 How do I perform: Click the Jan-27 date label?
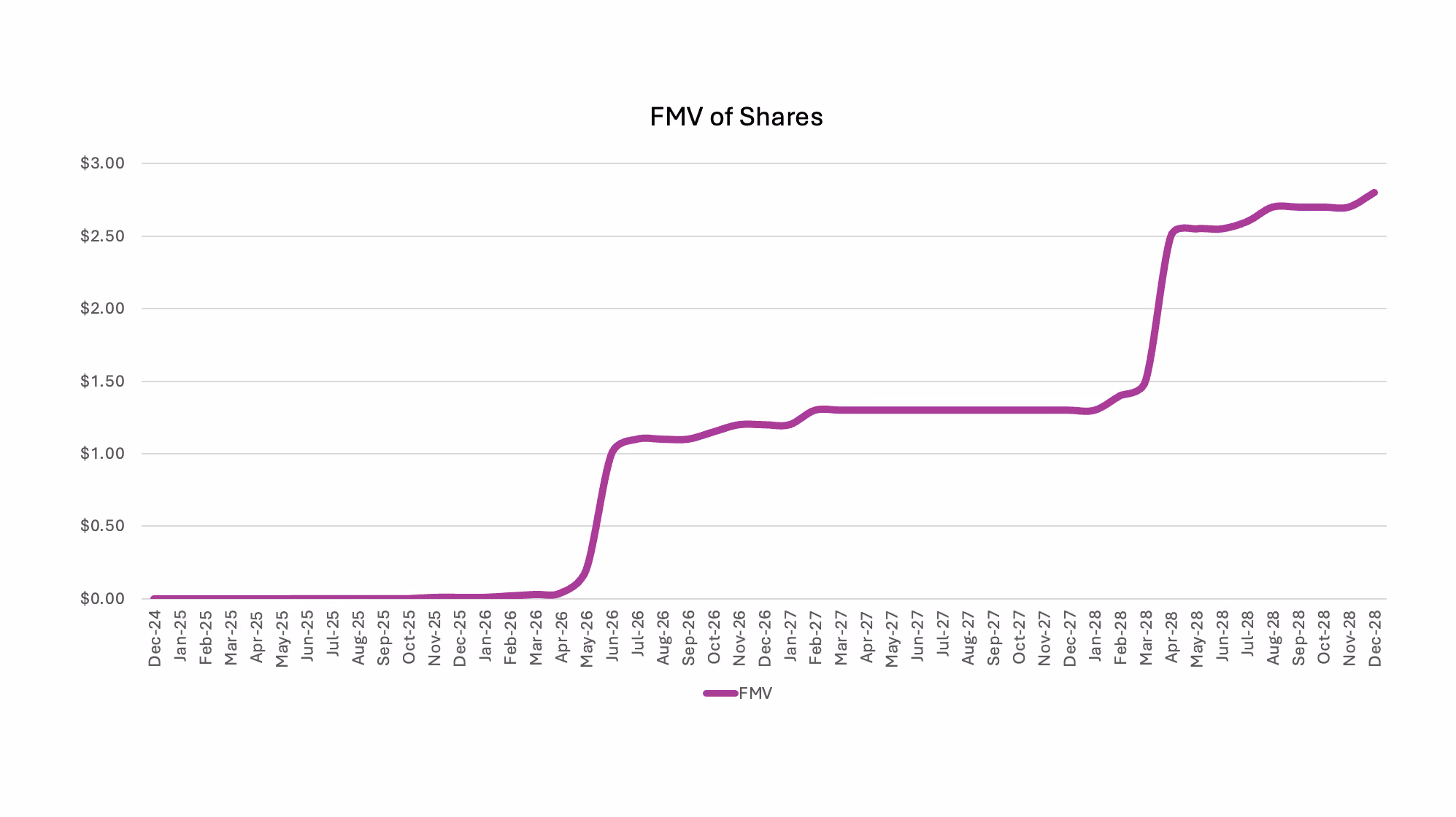click(790, 636)
